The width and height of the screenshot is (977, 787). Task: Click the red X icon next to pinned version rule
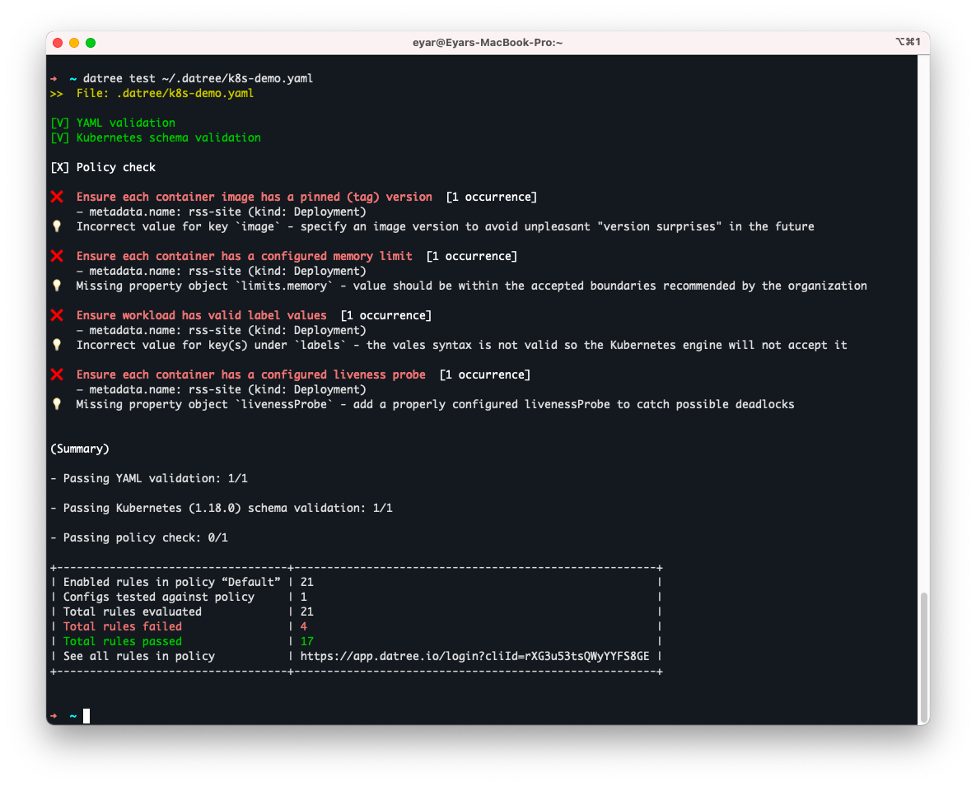pos(57,196)
